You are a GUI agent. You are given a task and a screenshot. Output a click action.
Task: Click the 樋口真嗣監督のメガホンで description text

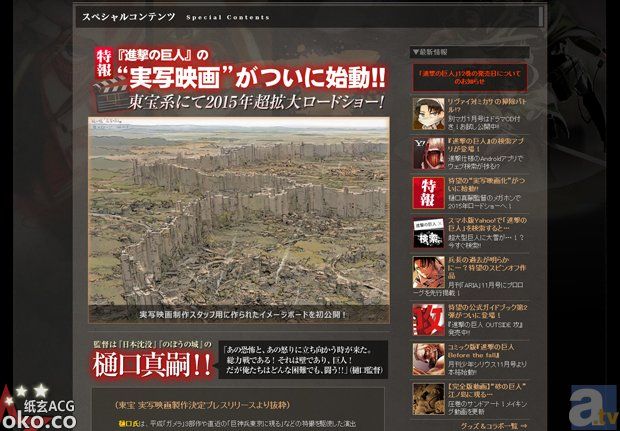(484, 202)
